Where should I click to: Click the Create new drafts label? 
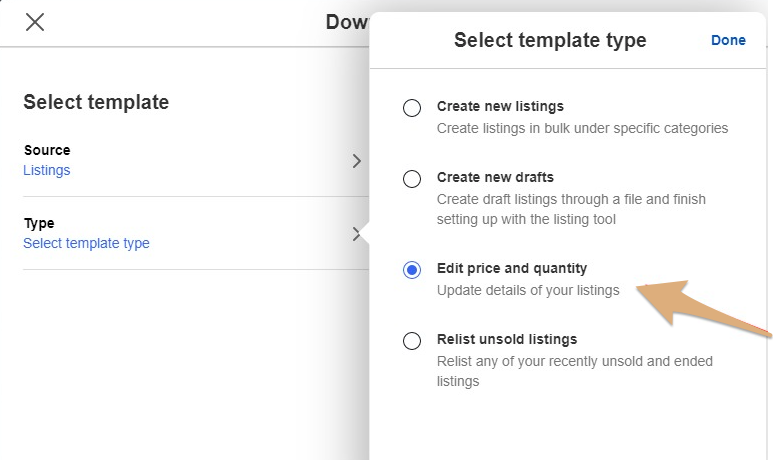[495, 177]
